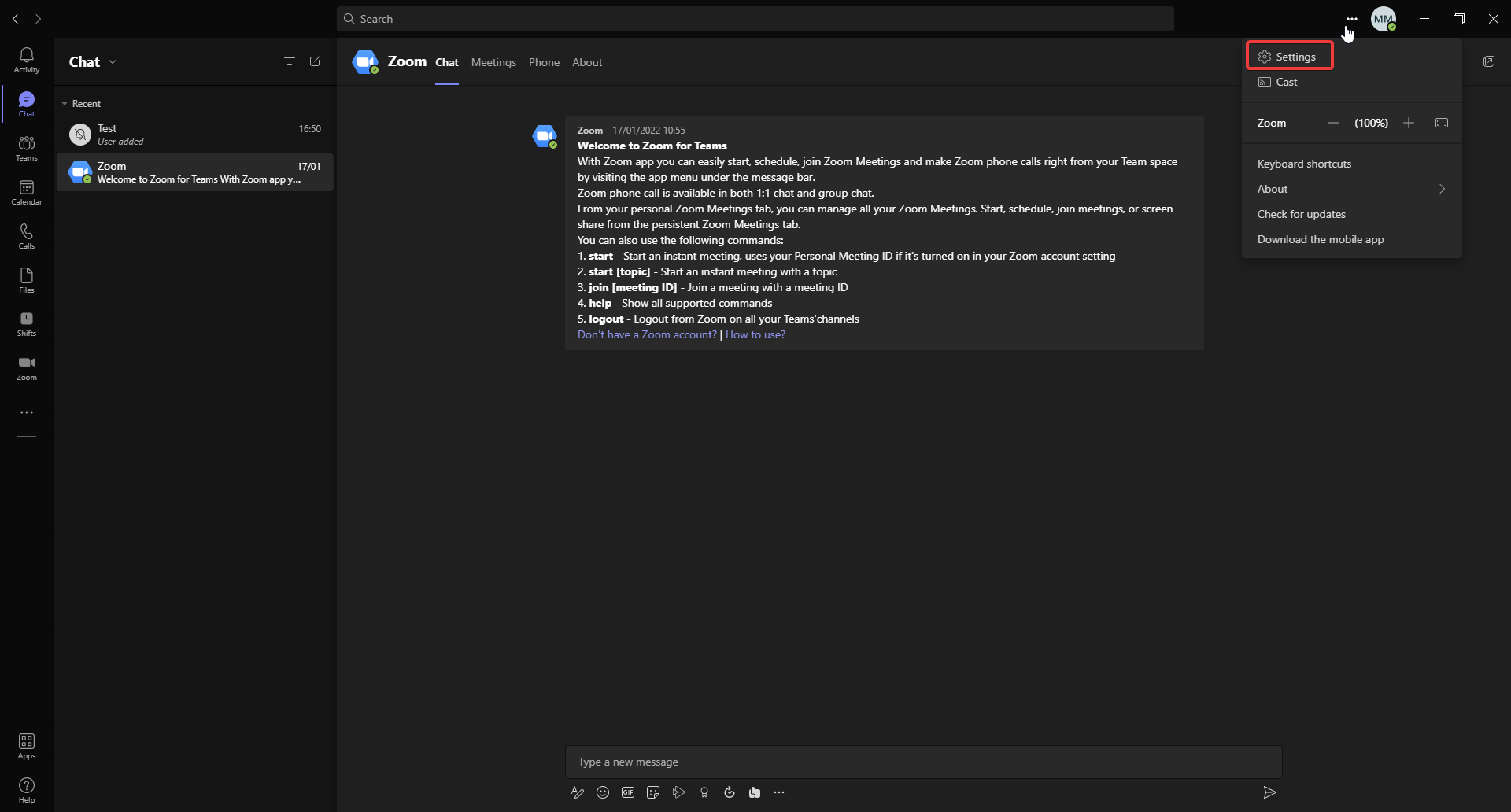
Task: Open the MM profile avatar menu
Action: tap(1384, 19)
